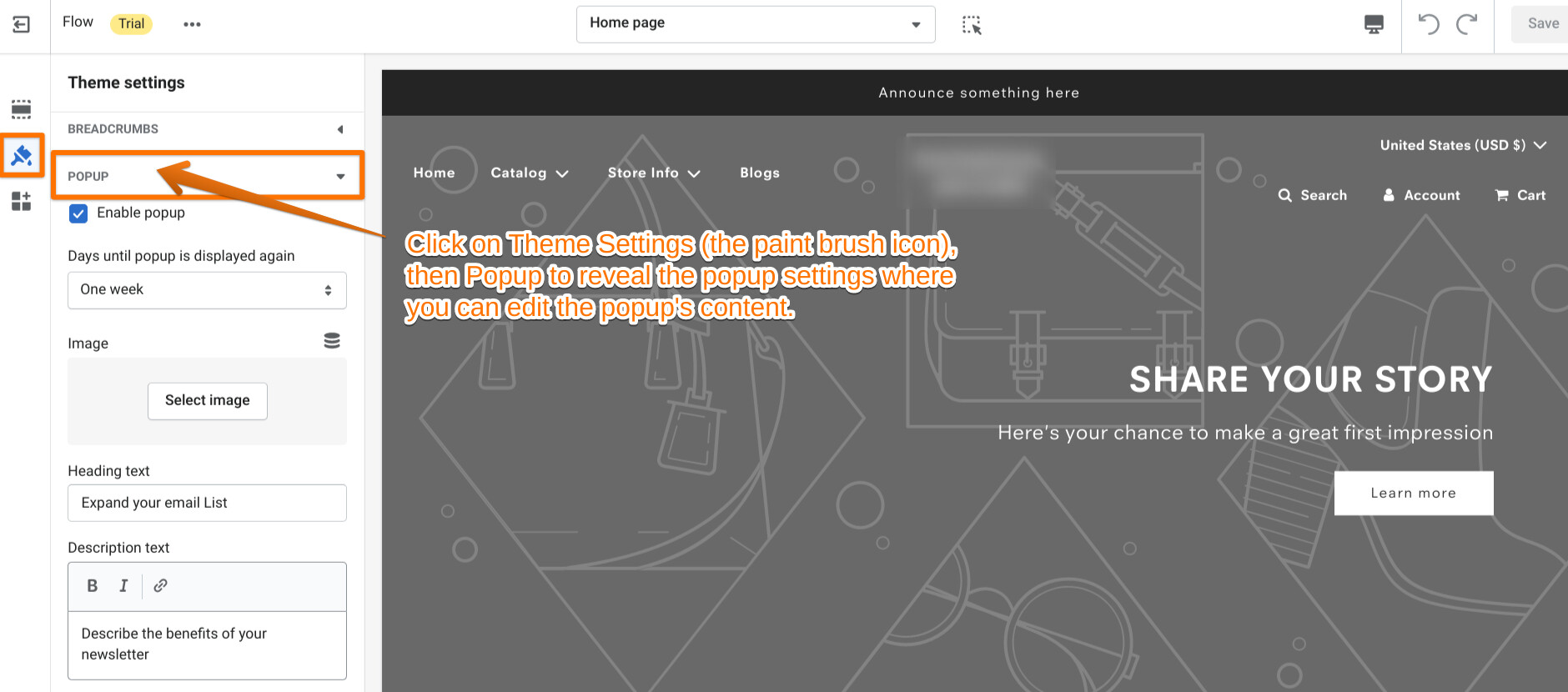Expand the Breadcrumbs settings section

(x=207, y=129)
